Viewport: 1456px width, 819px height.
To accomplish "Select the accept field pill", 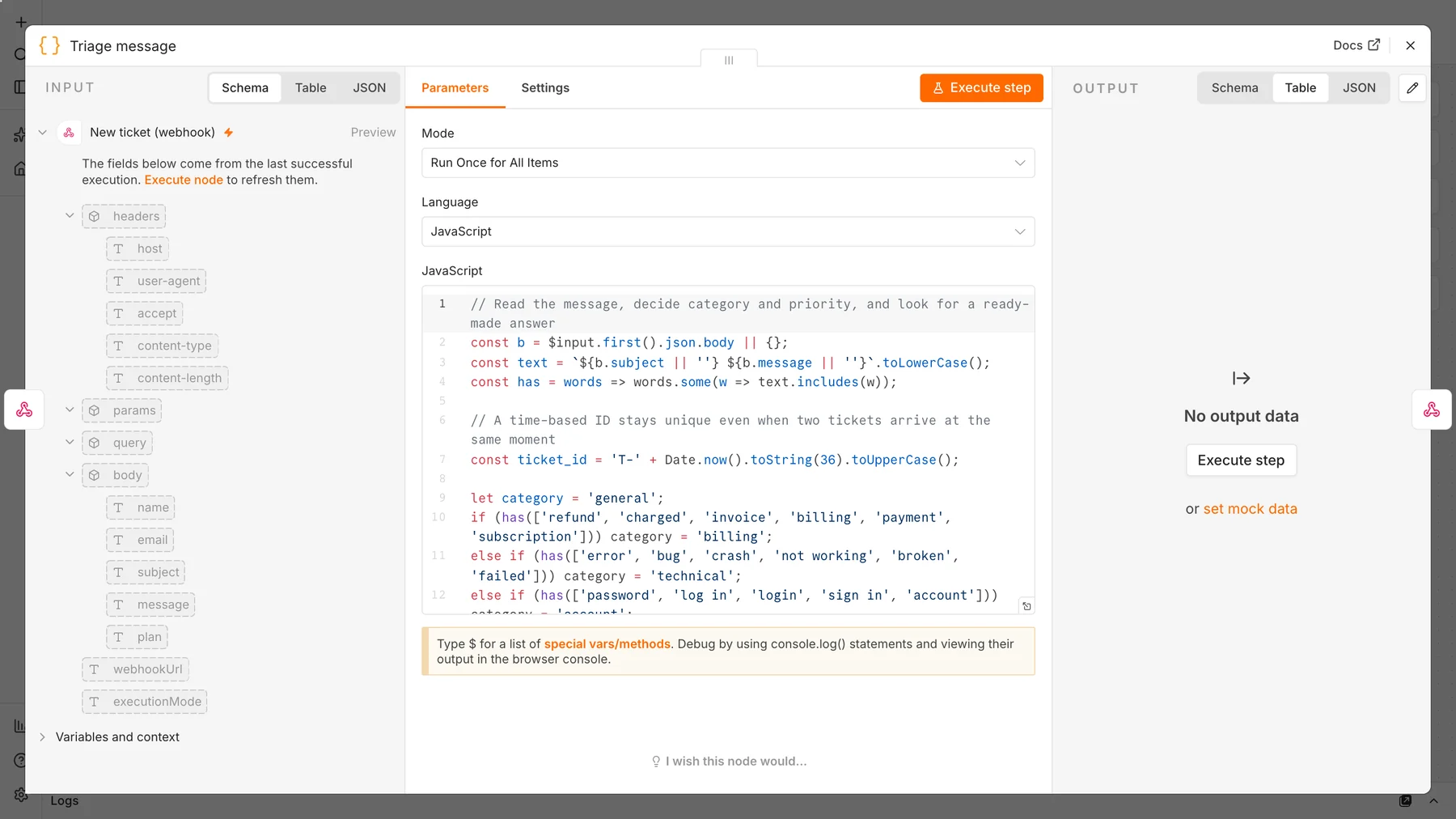I will click(x=145, y=313).
